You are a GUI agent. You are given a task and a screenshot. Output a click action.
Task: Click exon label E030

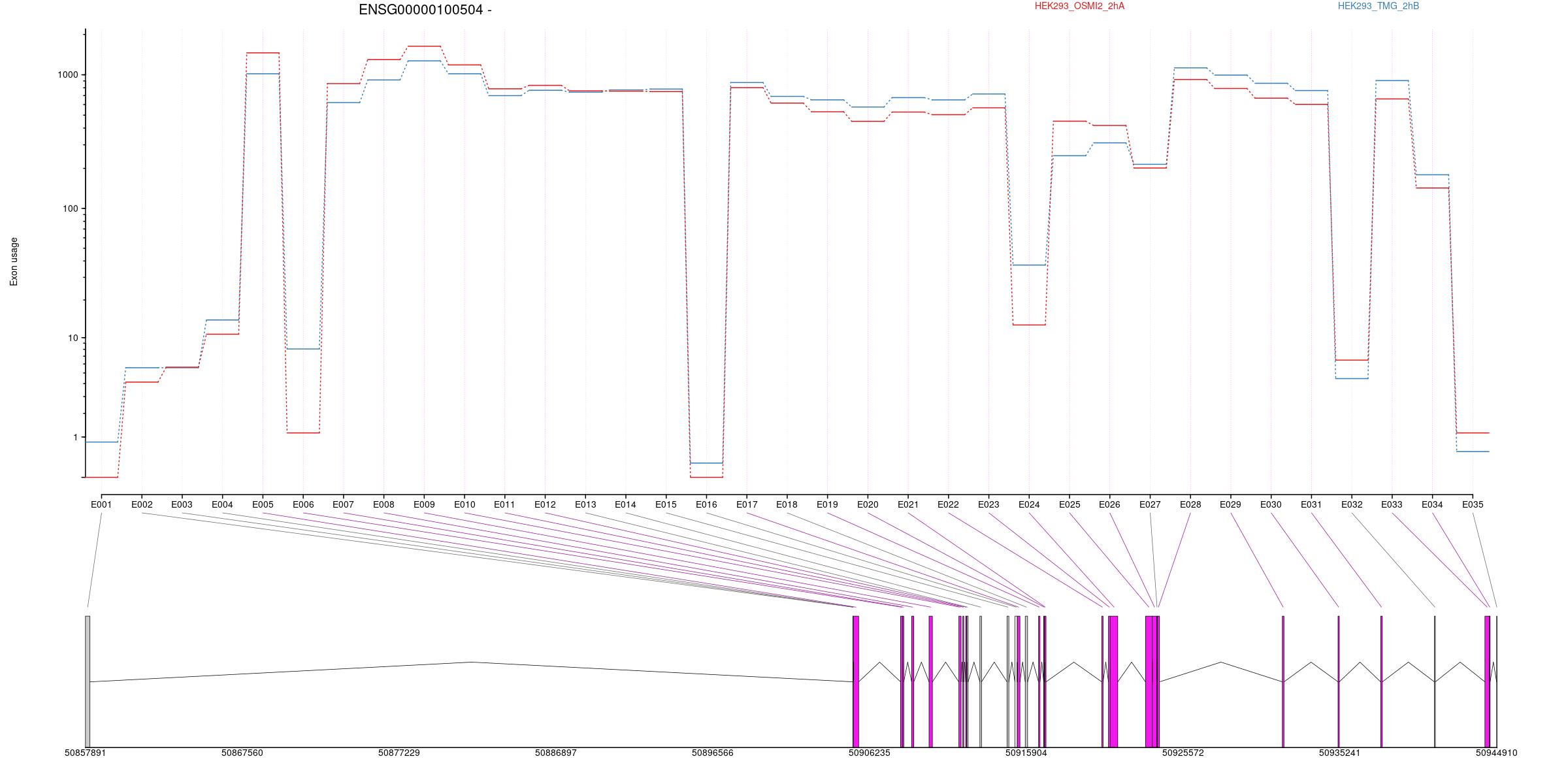(x=1271, y=504)
